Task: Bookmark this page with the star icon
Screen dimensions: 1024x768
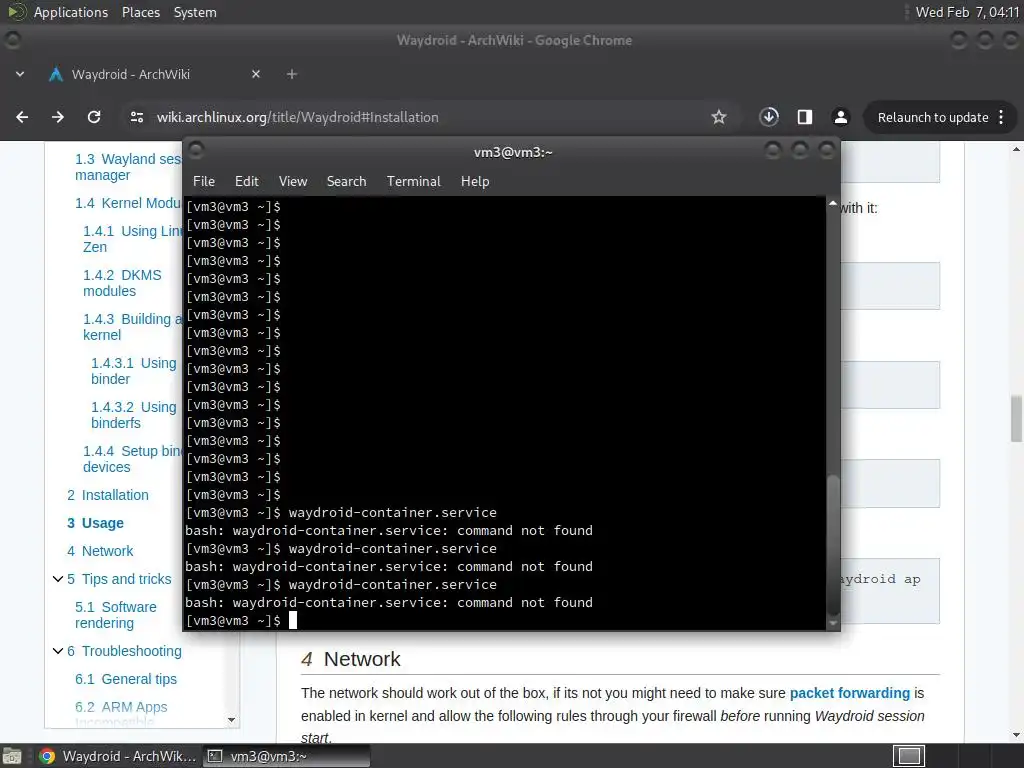Action: [x=718, y=117]
